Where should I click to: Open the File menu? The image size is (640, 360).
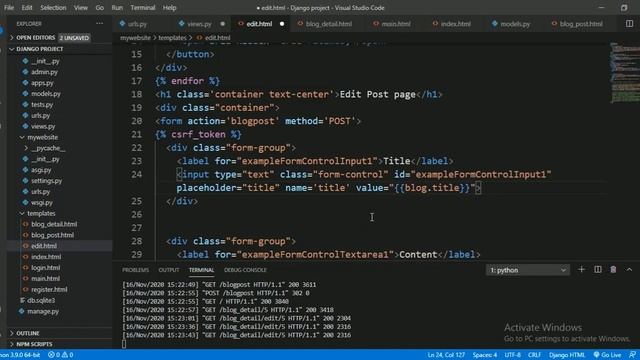[9, 7]
